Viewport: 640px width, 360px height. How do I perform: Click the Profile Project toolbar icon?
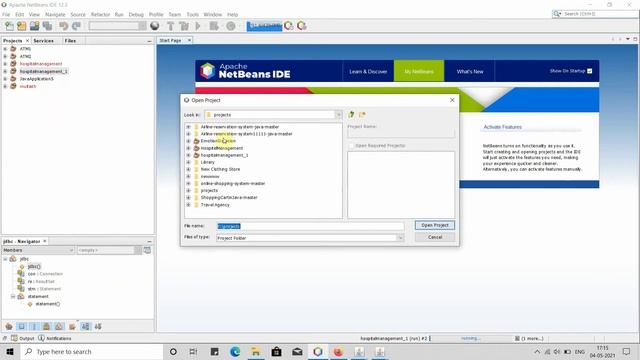pos(231,26)
